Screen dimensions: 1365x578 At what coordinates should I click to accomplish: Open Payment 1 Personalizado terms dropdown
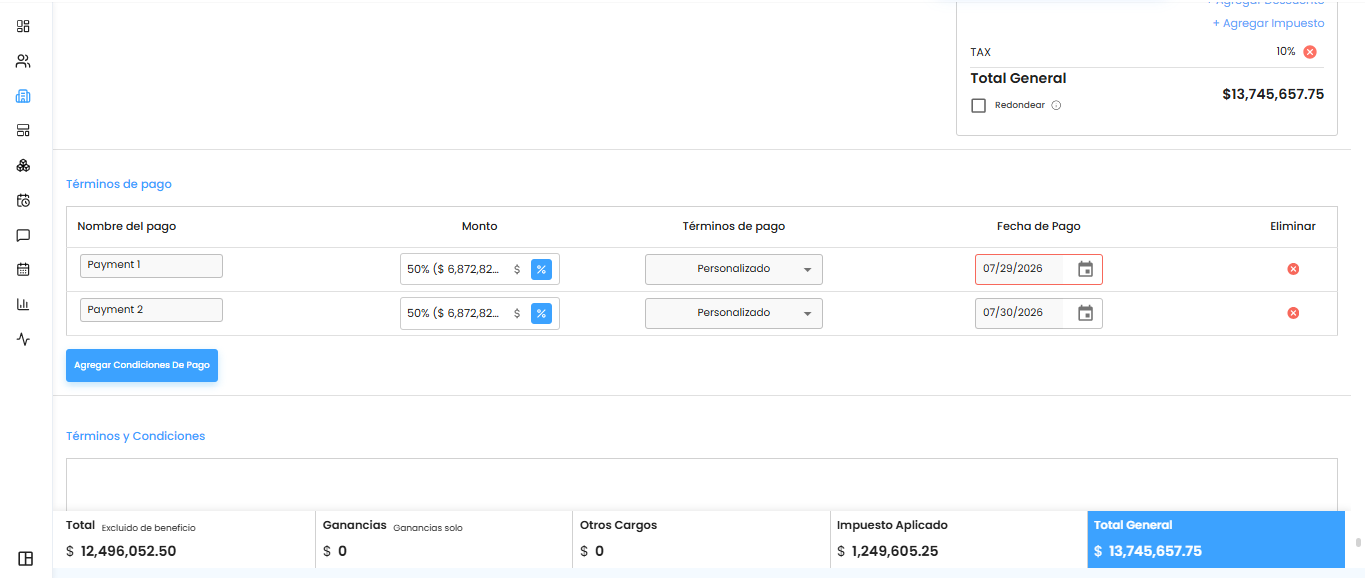734,269
